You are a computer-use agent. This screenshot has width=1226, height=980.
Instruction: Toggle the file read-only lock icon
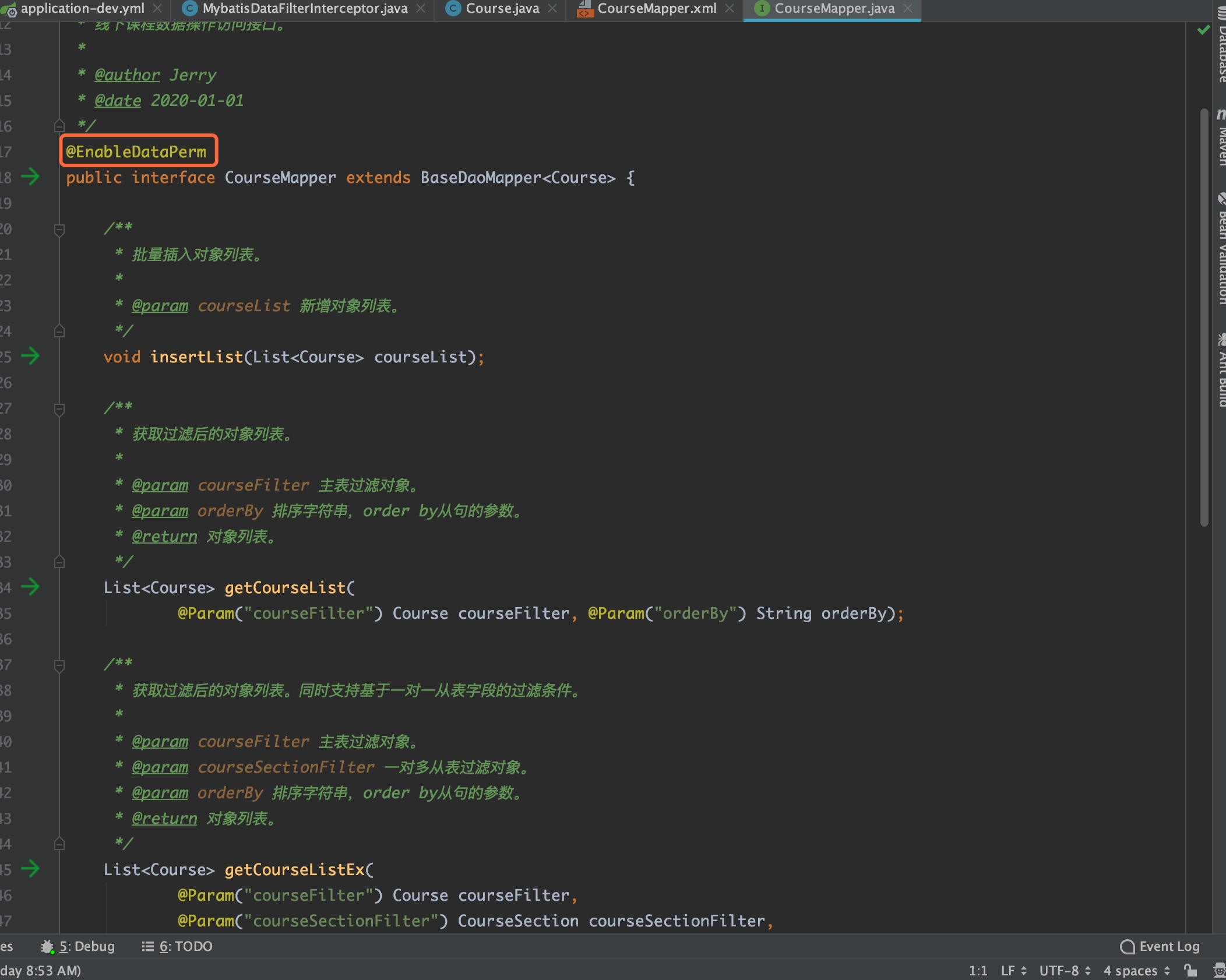coord(1190,971)
